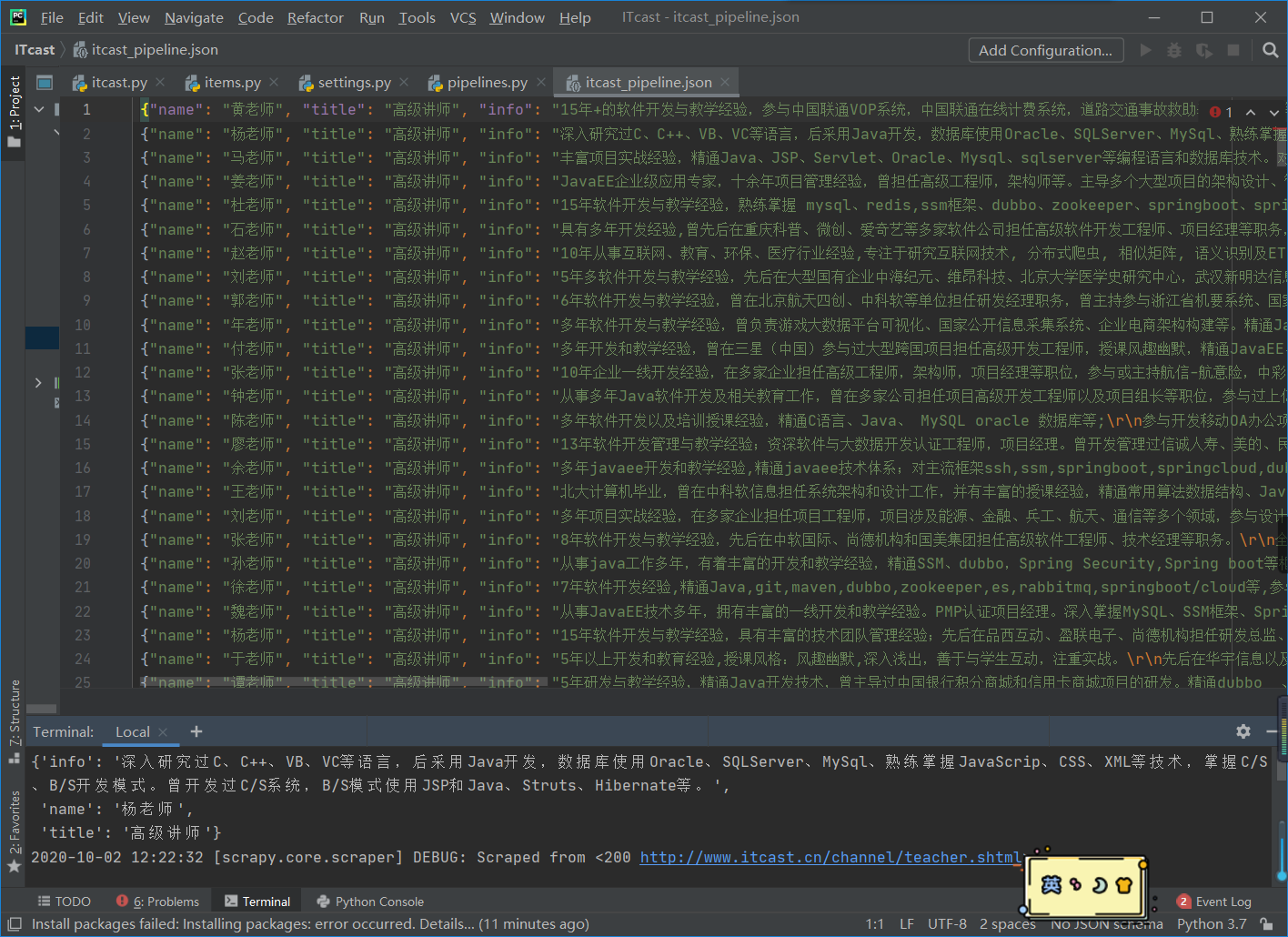Close the pipelines.py editor tab

click(x=540, y=82)
